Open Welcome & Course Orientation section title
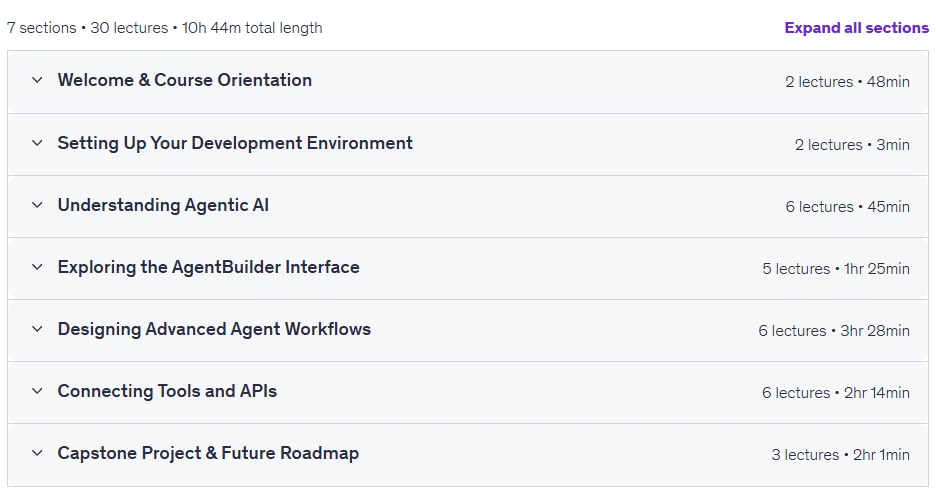Viewport: 936px width, 494px height. pos(184,80)
